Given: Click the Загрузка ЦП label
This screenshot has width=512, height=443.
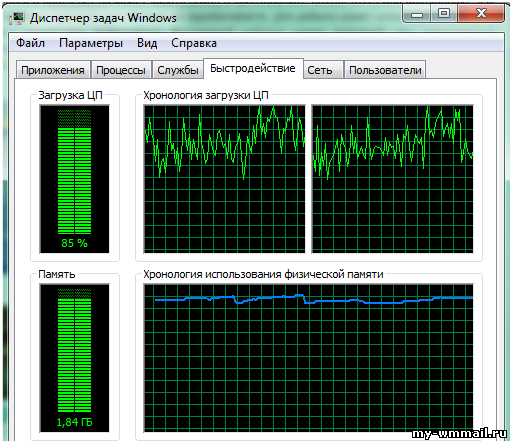Looking at the screenshot, I should click(70, 95).
